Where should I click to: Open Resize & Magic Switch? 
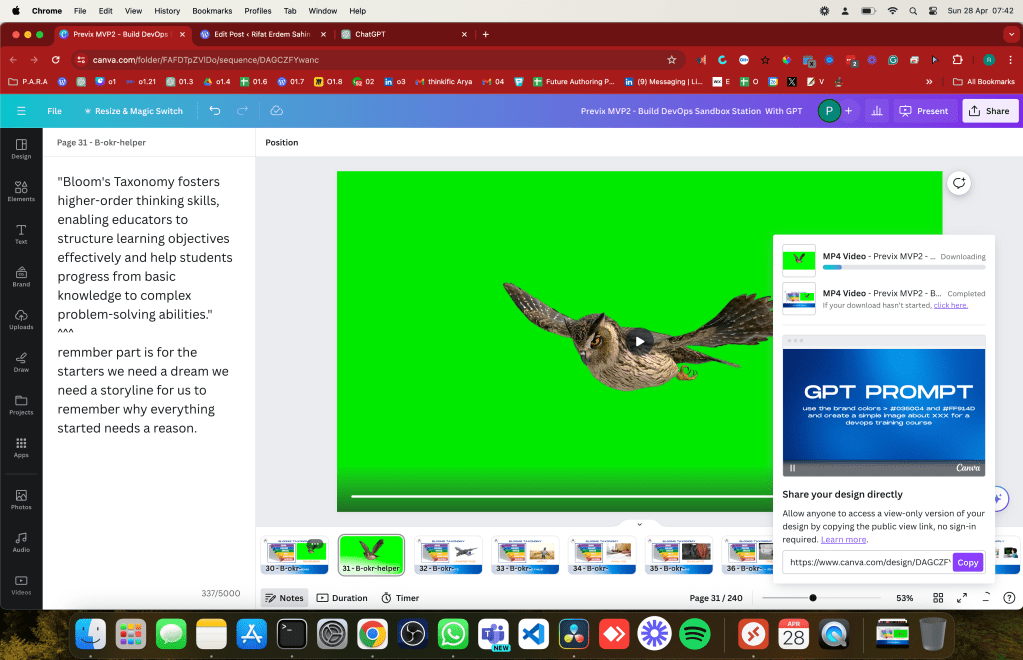coord(133,111)
